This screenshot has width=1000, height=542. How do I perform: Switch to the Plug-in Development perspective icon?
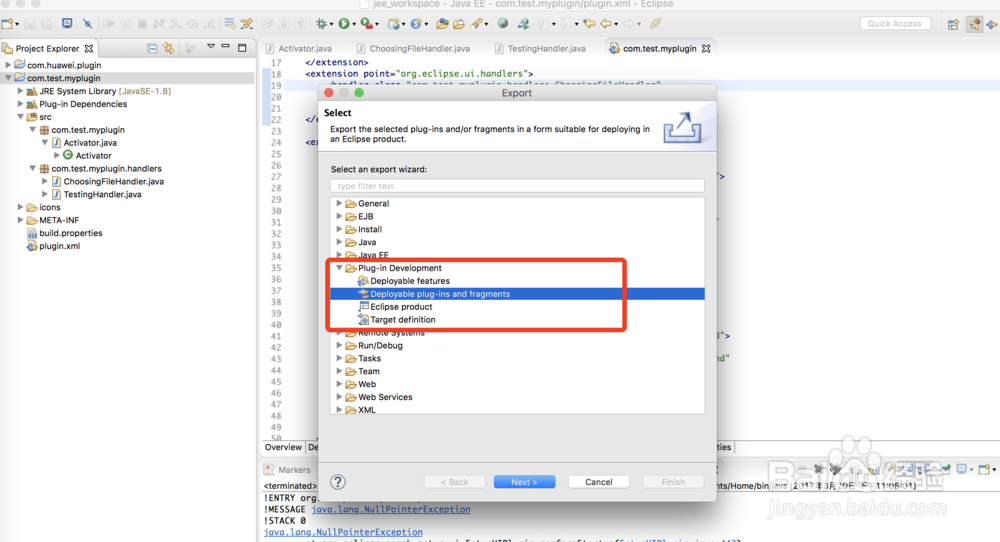tap(992, 24)
